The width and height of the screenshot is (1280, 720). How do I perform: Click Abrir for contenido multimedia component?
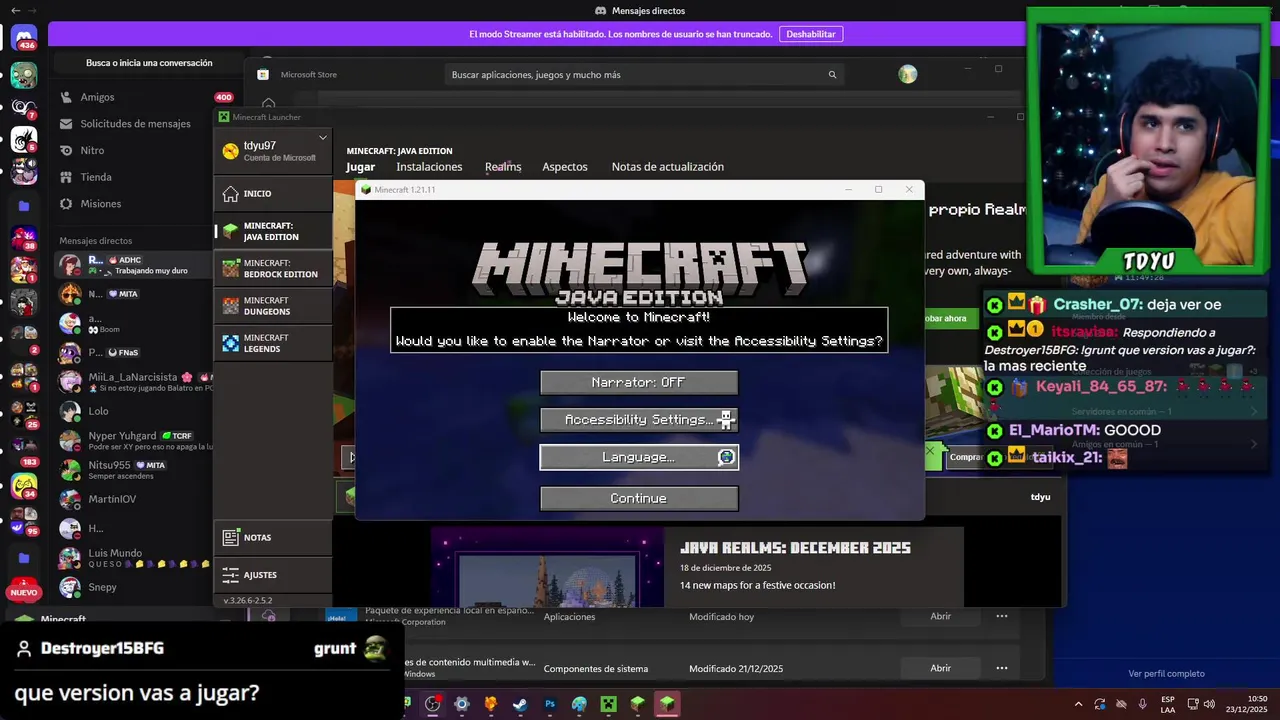[941, 668]
